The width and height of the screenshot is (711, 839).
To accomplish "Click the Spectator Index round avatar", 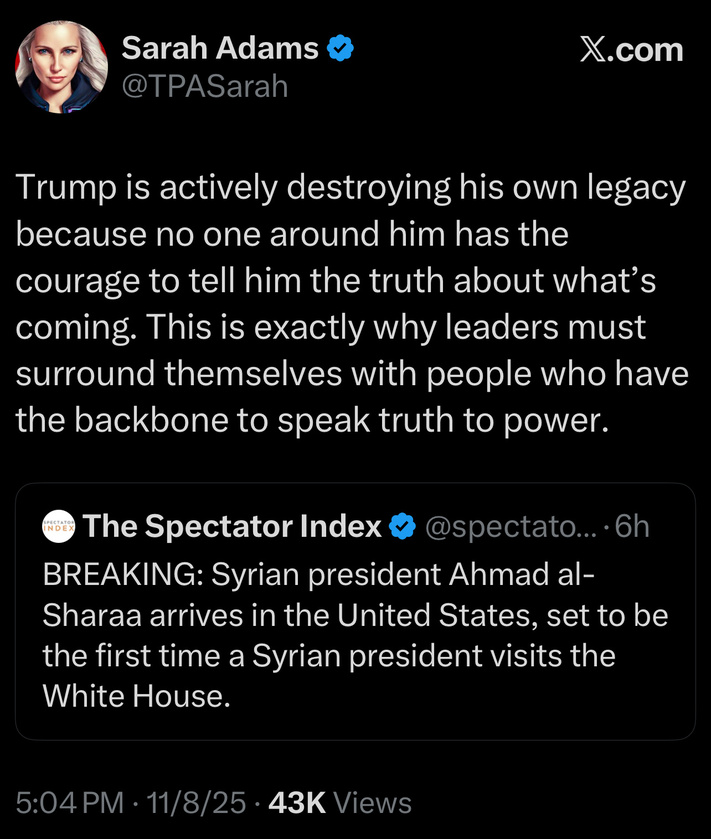I will (x=59, y=526).
